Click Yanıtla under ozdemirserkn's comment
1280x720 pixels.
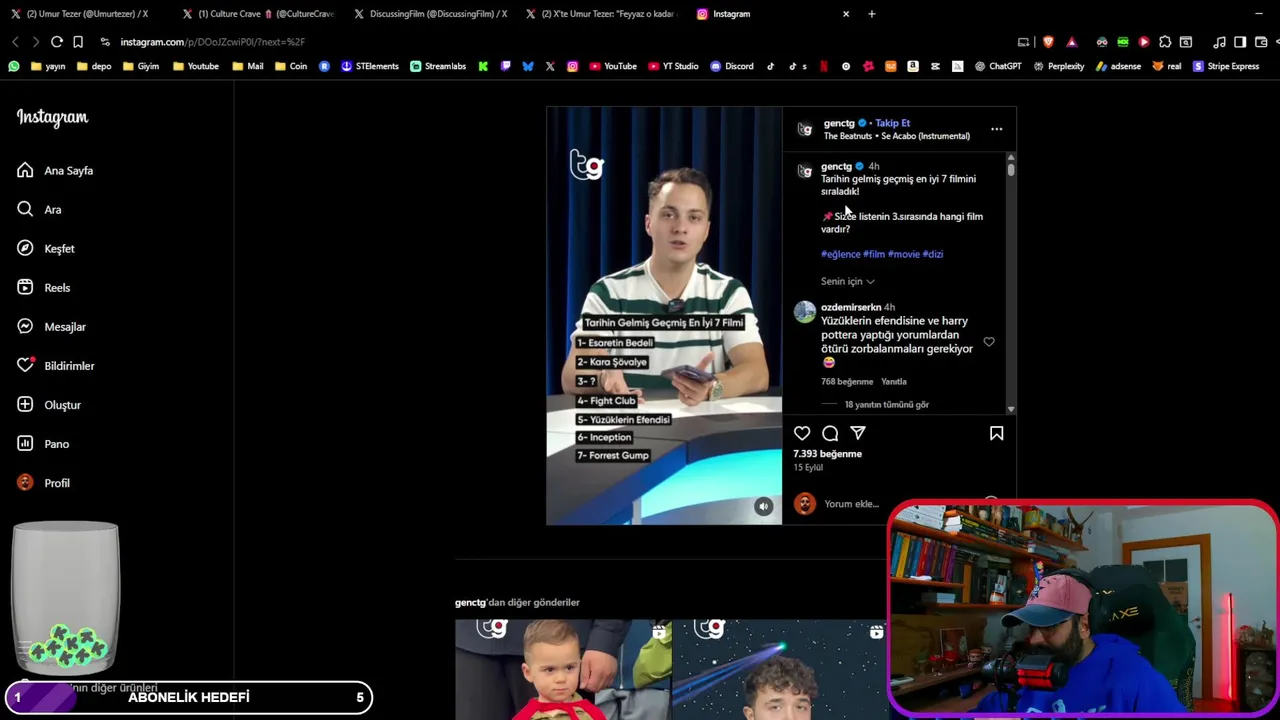point(893,382)
